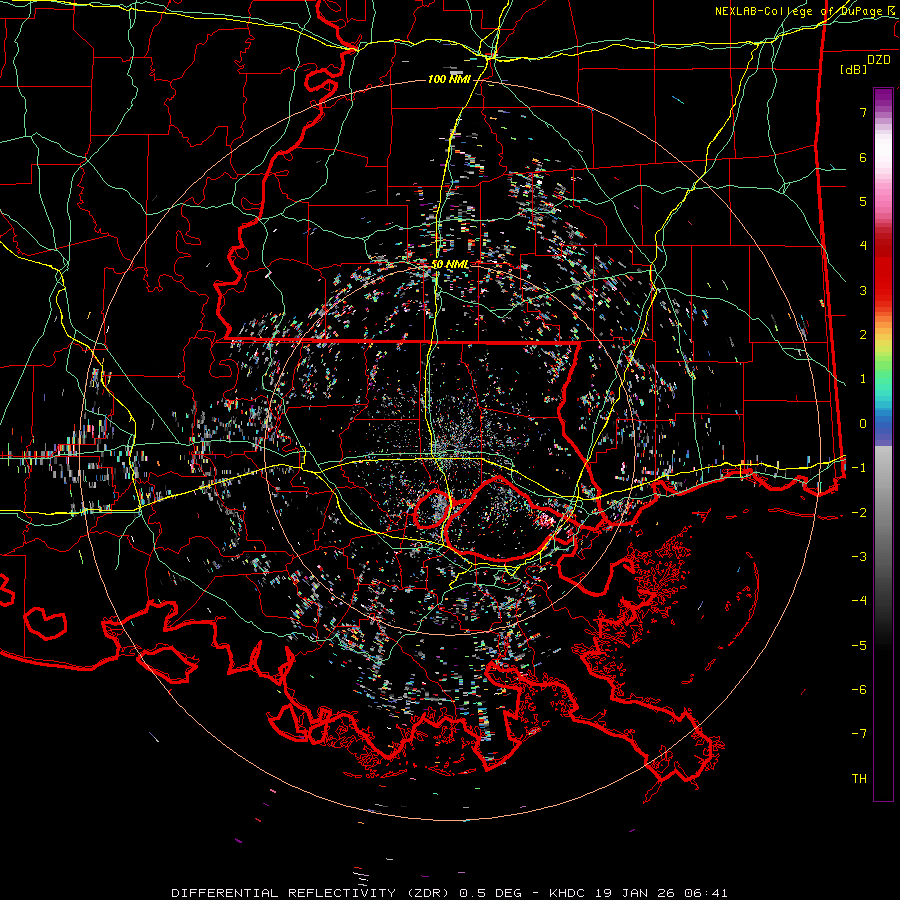Click the -4 dB scale label

859,601
